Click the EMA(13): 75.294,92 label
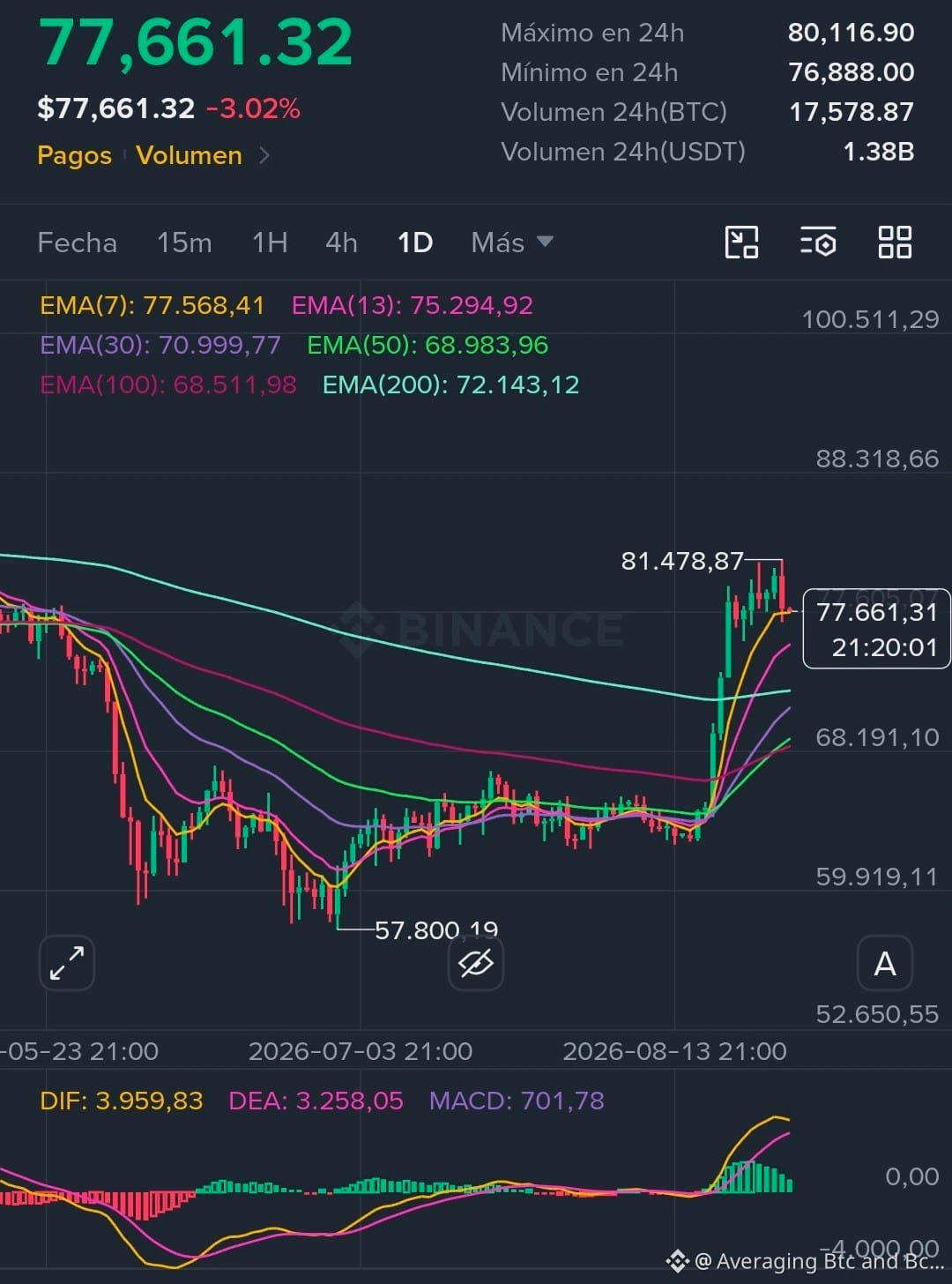Screen dimensions: 952x1284 click(413, 306)
